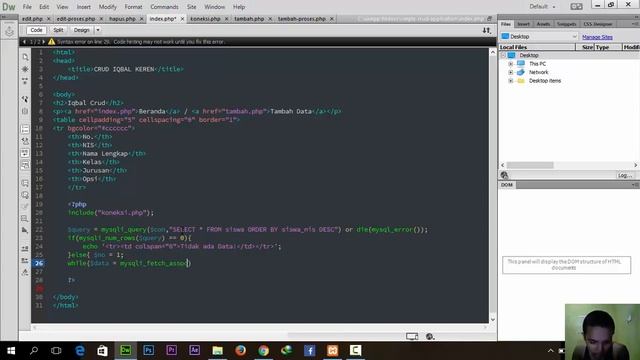Click red error marker in line gutter
640x360 pixels.
coord(39,289)
